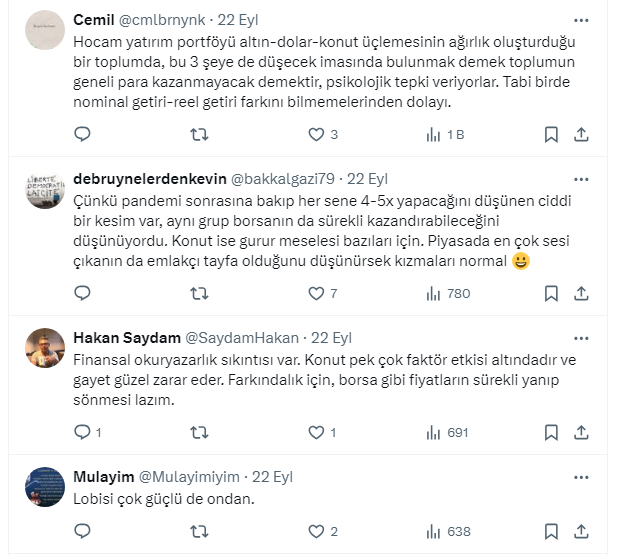This screenshot has width=638, height=555.
Task: Reply to Hakan Saydam's tweet
Action: pos(83,432)
